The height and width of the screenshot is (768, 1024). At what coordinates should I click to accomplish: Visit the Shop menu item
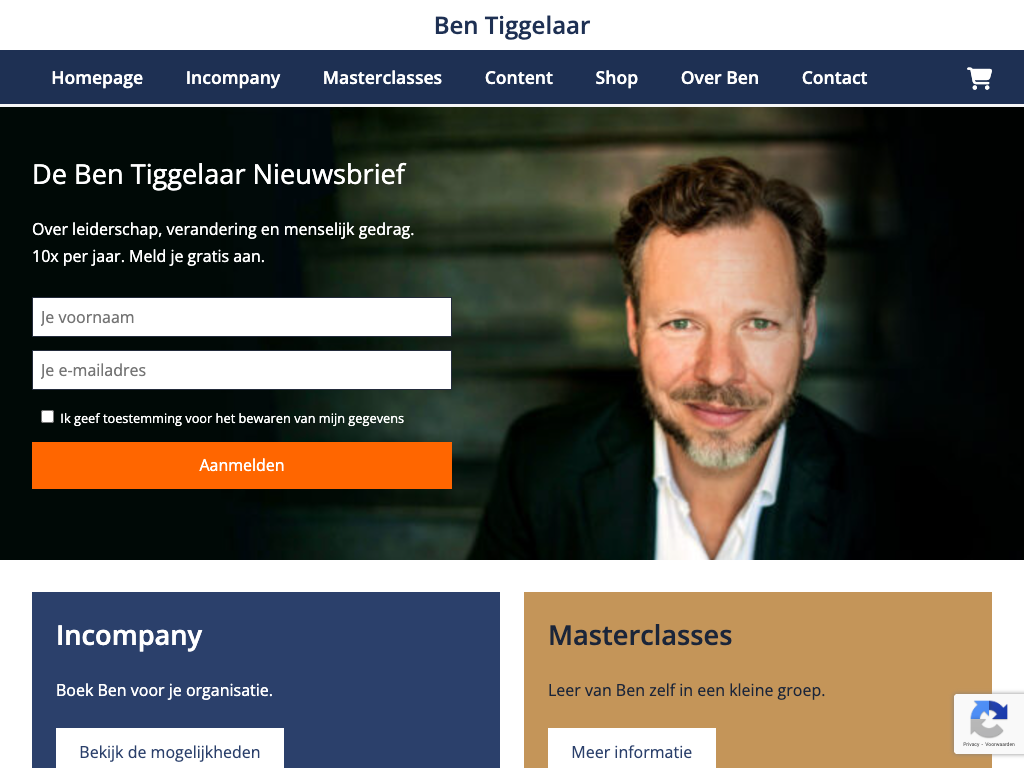coord(616,78)
